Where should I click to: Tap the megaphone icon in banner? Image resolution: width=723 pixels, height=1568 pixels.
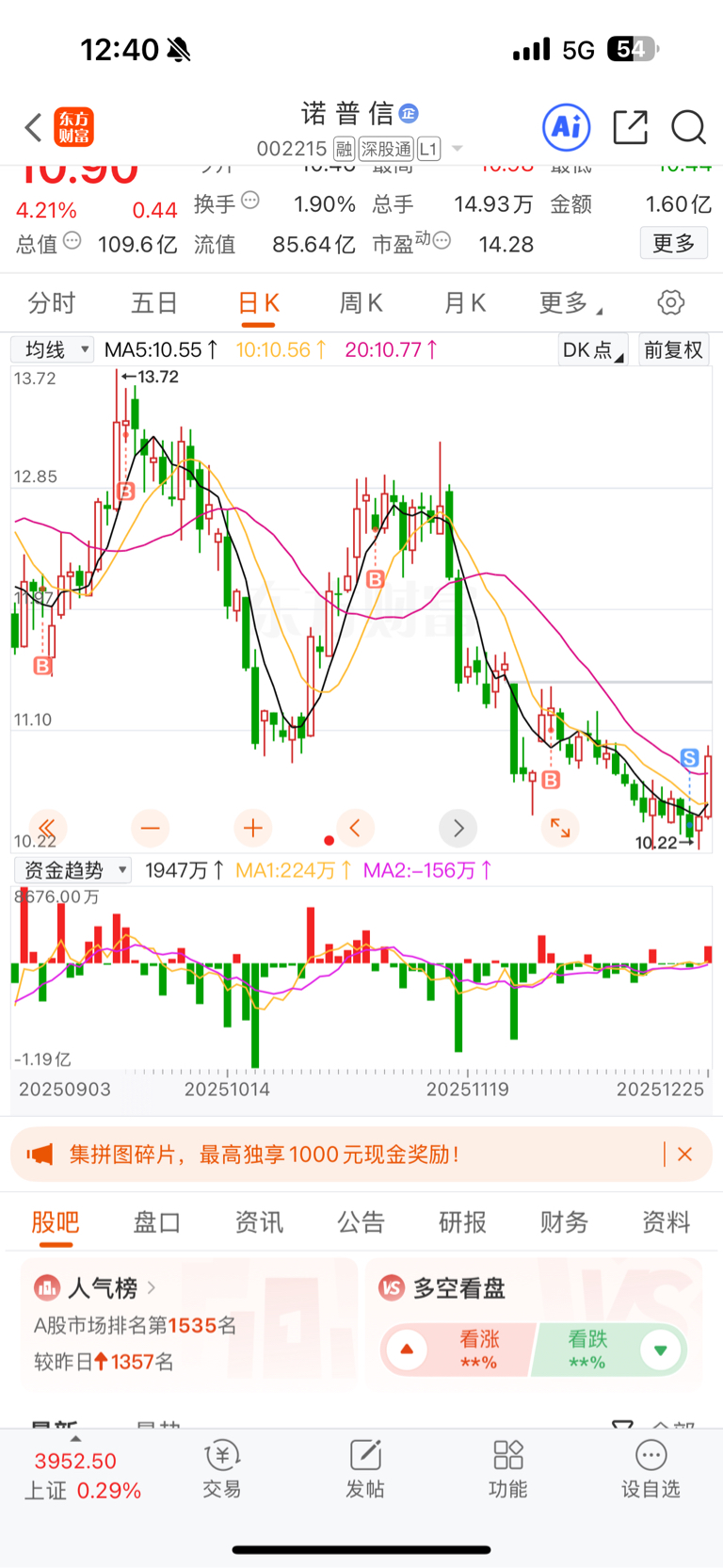click(x=40, y=1155)
